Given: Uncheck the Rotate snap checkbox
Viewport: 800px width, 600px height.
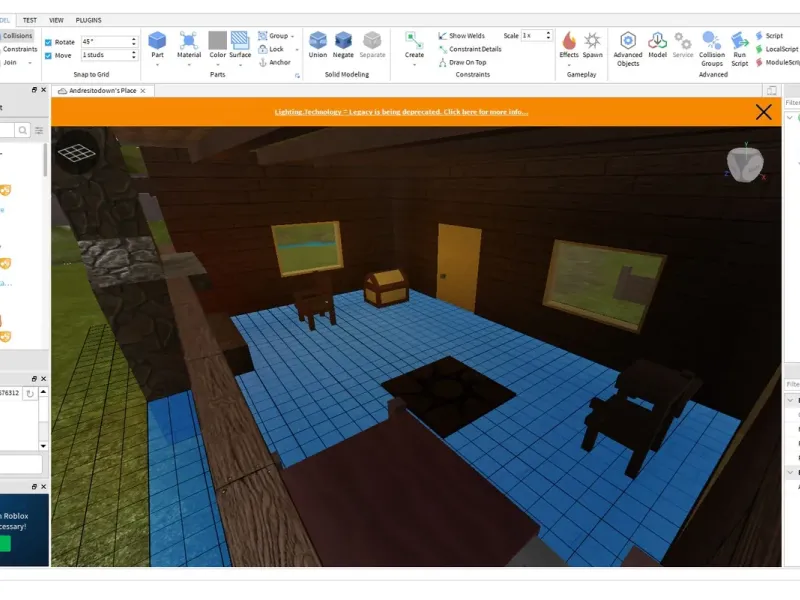Looking at the screenshot, I should coord(48,42).
